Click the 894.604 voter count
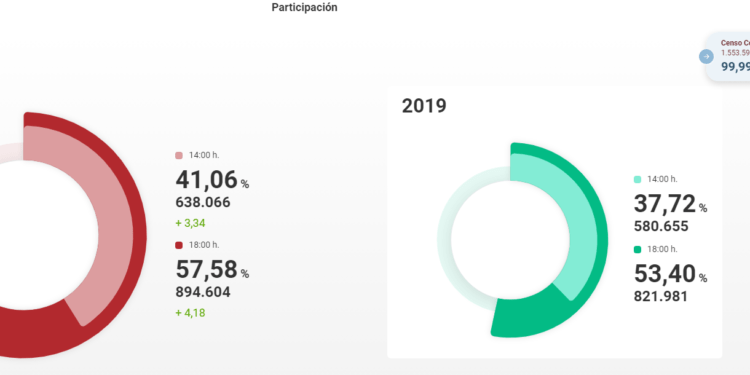Image resolution: width=750 pixels, height=375 pixels. pos(203,292)
